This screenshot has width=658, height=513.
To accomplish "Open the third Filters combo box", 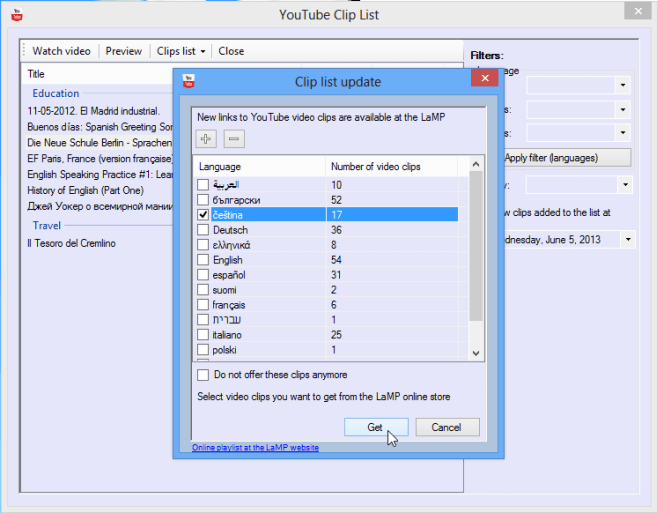I will tap(623, 133).
